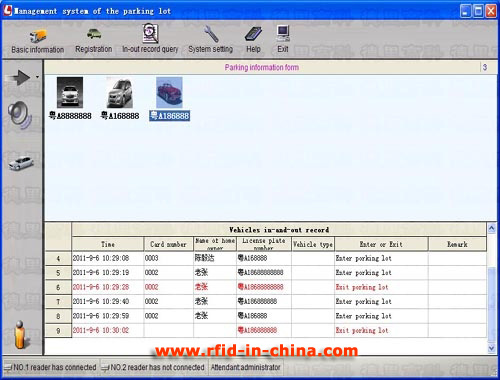Click time cell 2011-9-6 10:29:40
This screenshot has height=380, width=500.
(x=108, y=302)
